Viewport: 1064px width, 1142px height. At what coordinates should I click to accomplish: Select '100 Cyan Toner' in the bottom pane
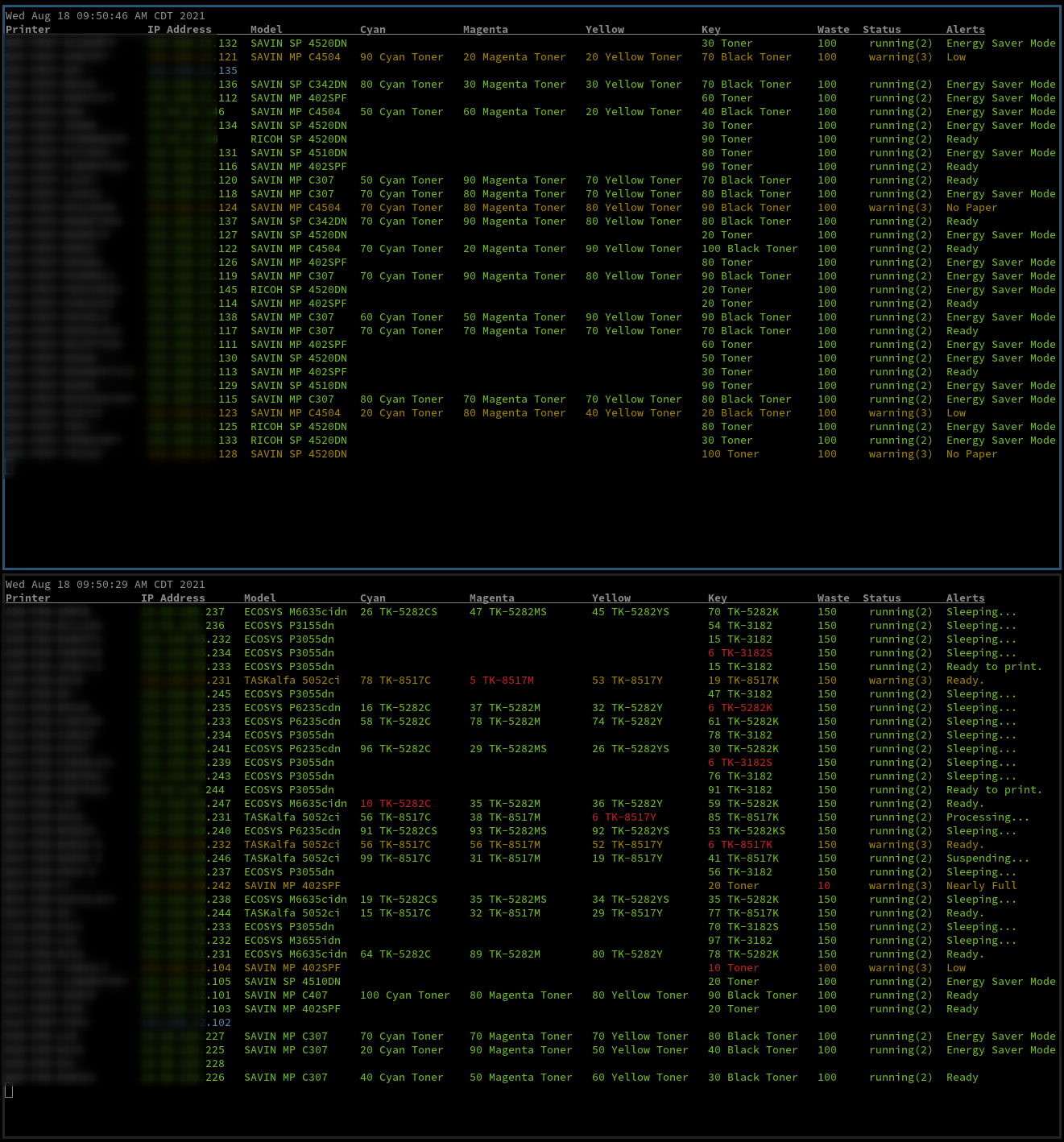click(405, 995)
